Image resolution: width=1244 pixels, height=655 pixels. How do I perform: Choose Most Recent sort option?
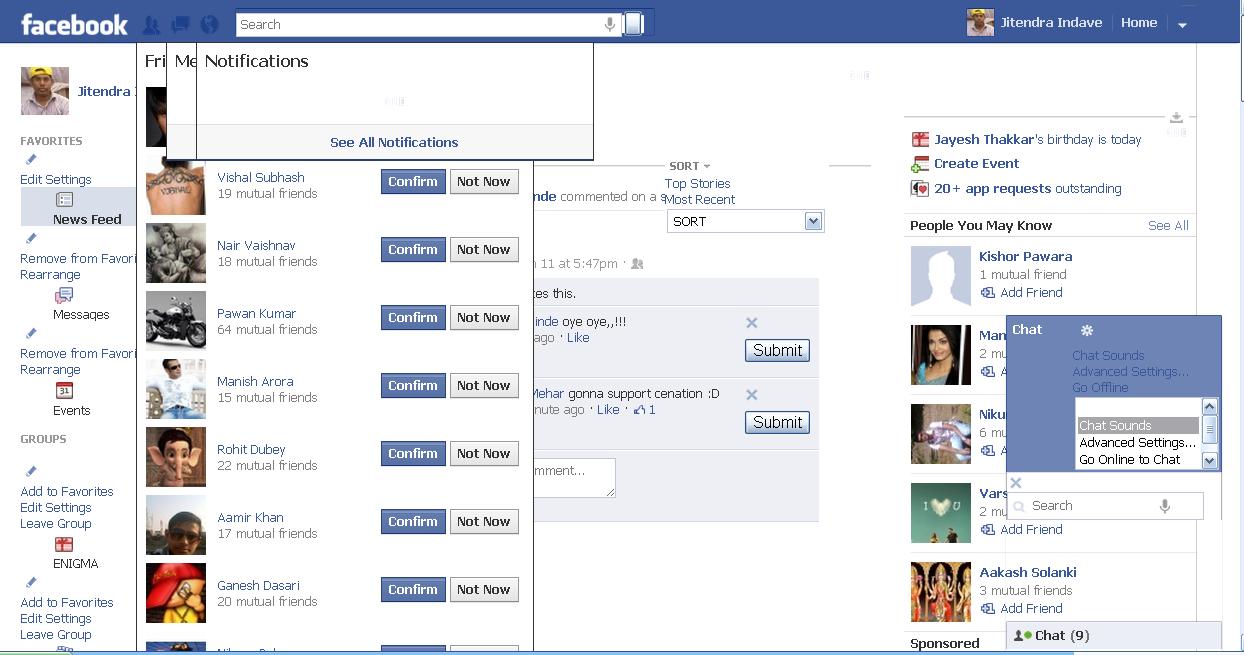tap(700, 200)
